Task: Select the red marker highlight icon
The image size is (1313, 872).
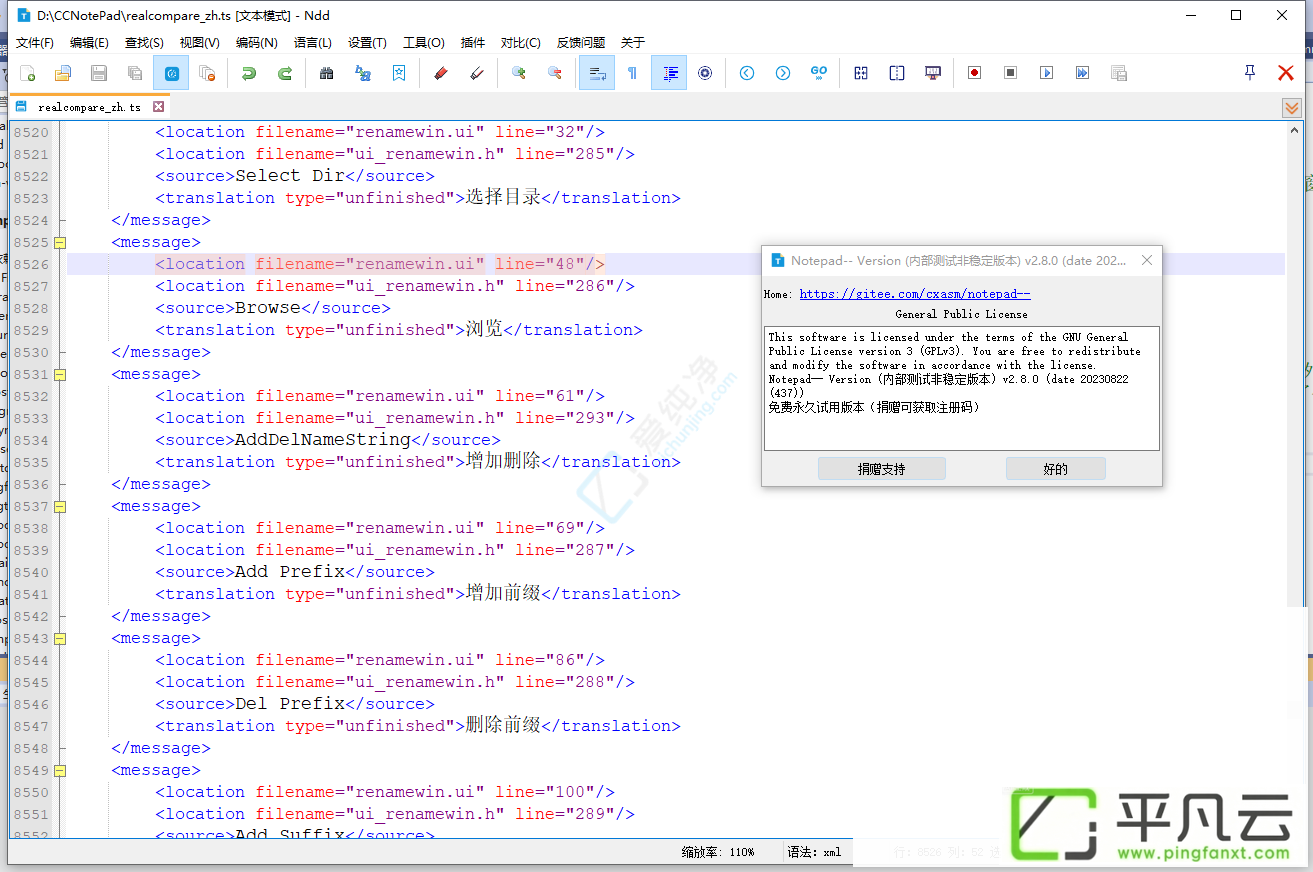Action: pos(440,73)
